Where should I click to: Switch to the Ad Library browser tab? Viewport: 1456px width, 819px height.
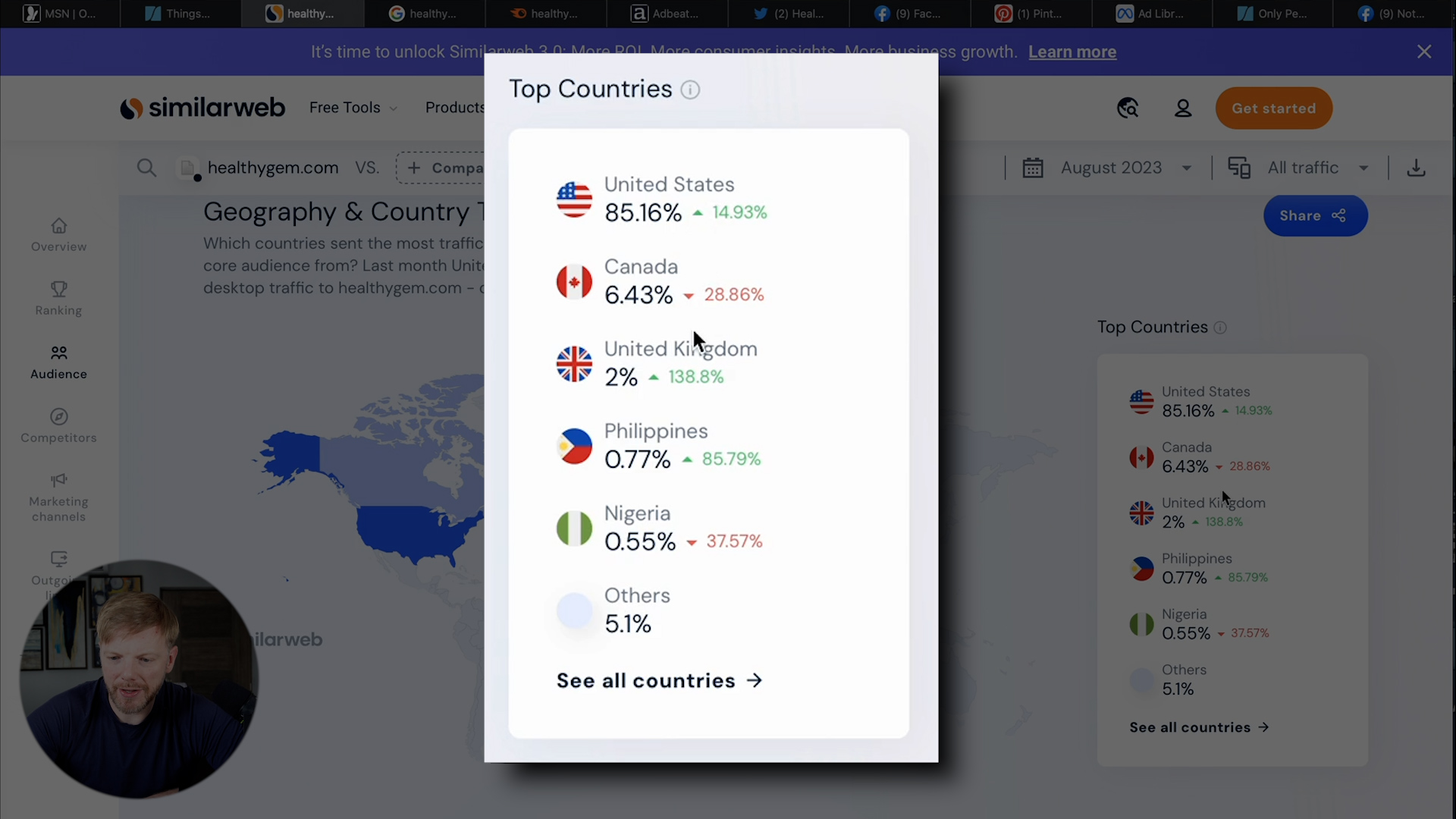(x=1150, y=14)
